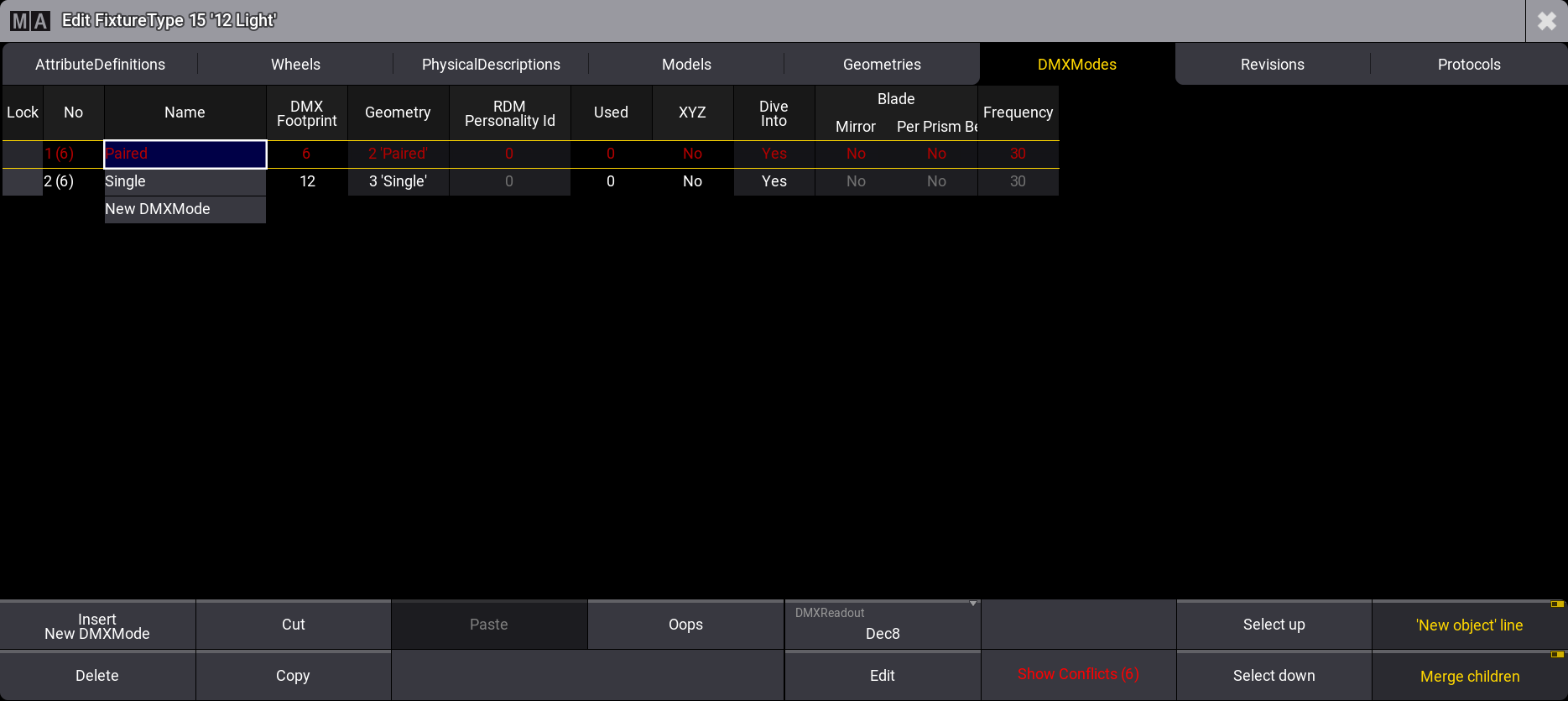This screenshot has height=701, width=1568.
Task: Switch to the Wheels tab
Action: (x=295, y=65)
